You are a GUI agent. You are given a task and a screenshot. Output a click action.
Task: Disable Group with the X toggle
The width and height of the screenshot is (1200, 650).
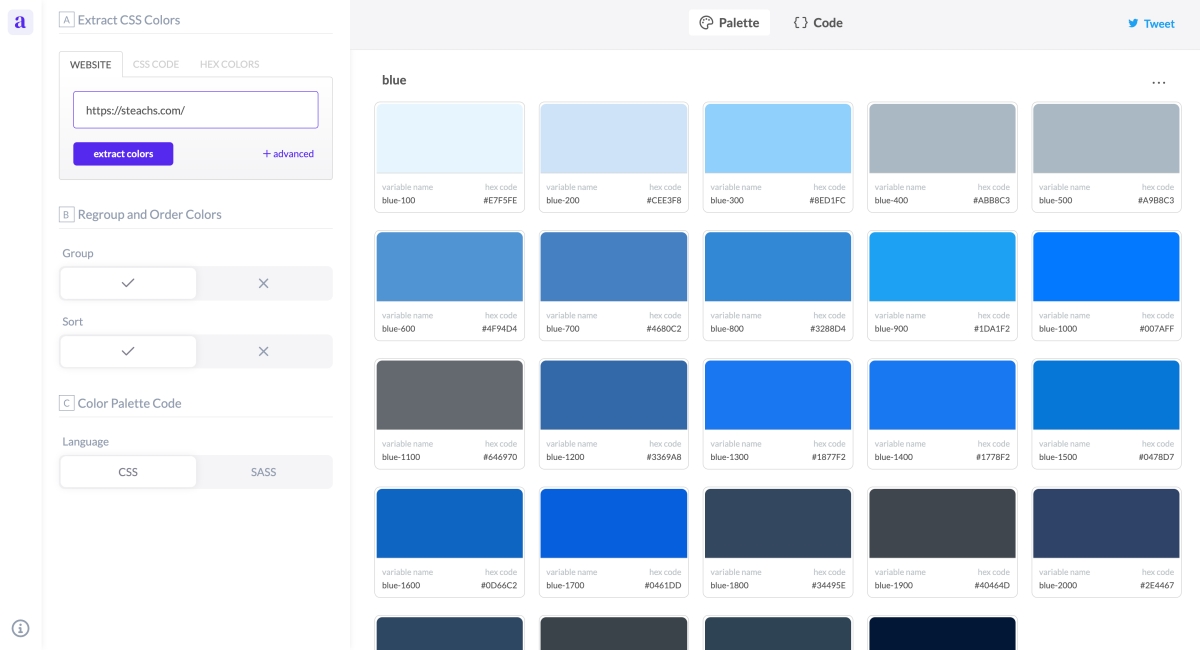coord(264,283)
